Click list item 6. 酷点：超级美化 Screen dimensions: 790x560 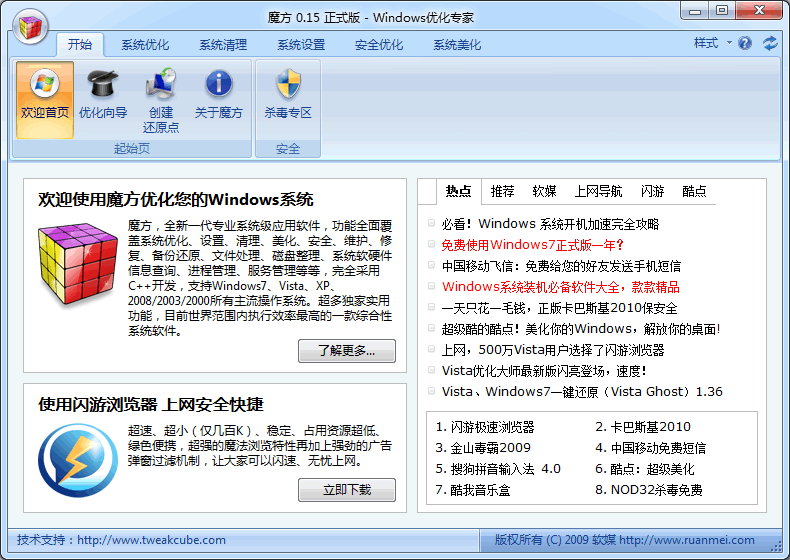(x=644, y=469)
